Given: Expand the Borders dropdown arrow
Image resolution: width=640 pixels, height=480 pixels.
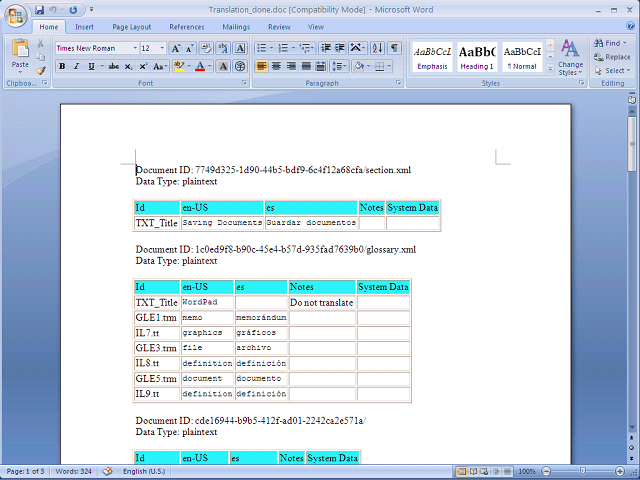Looking at the screenshot, I should pos(389,66).
